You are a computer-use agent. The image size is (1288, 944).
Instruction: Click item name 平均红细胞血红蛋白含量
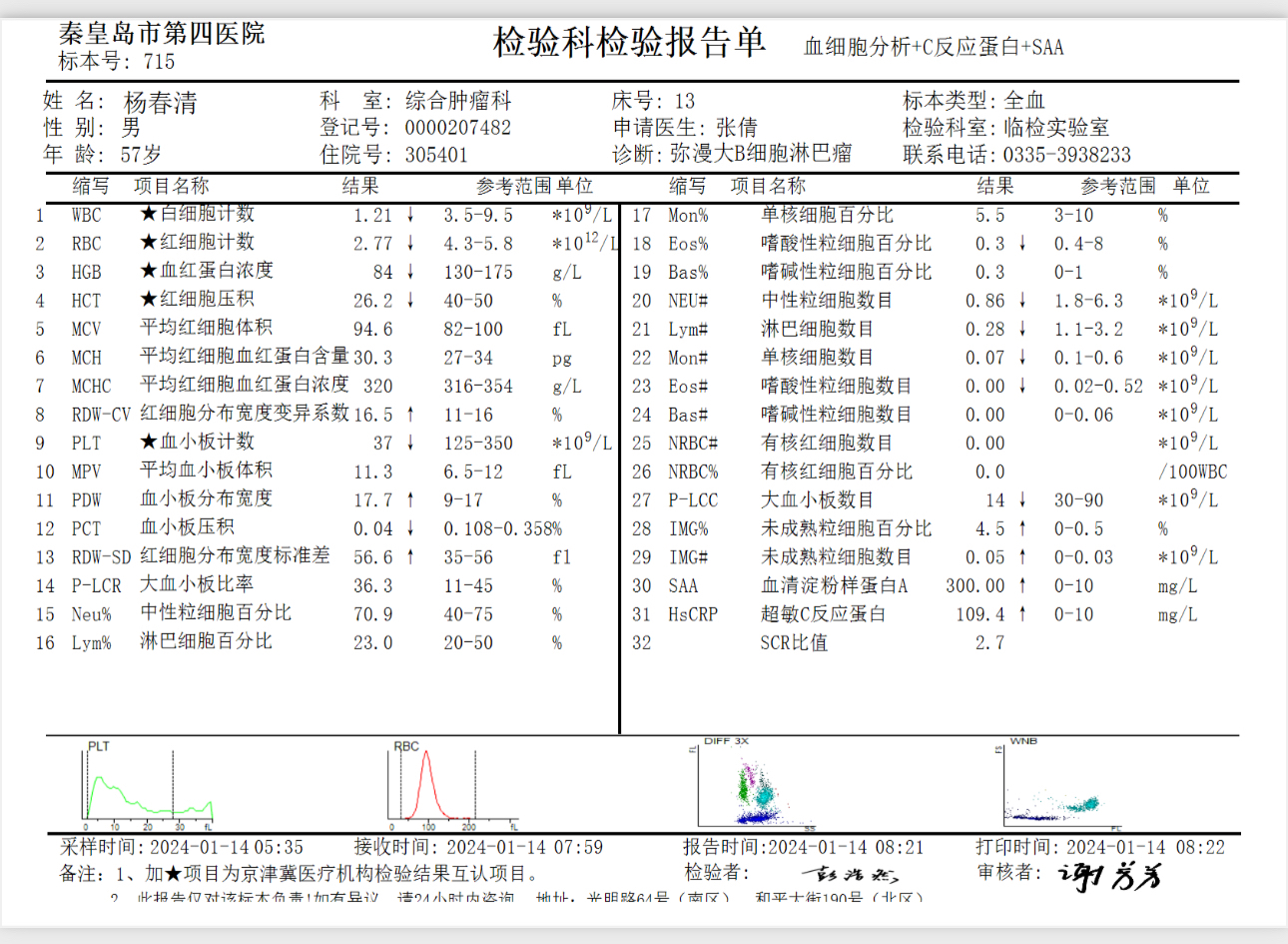[x=245, y=356]
